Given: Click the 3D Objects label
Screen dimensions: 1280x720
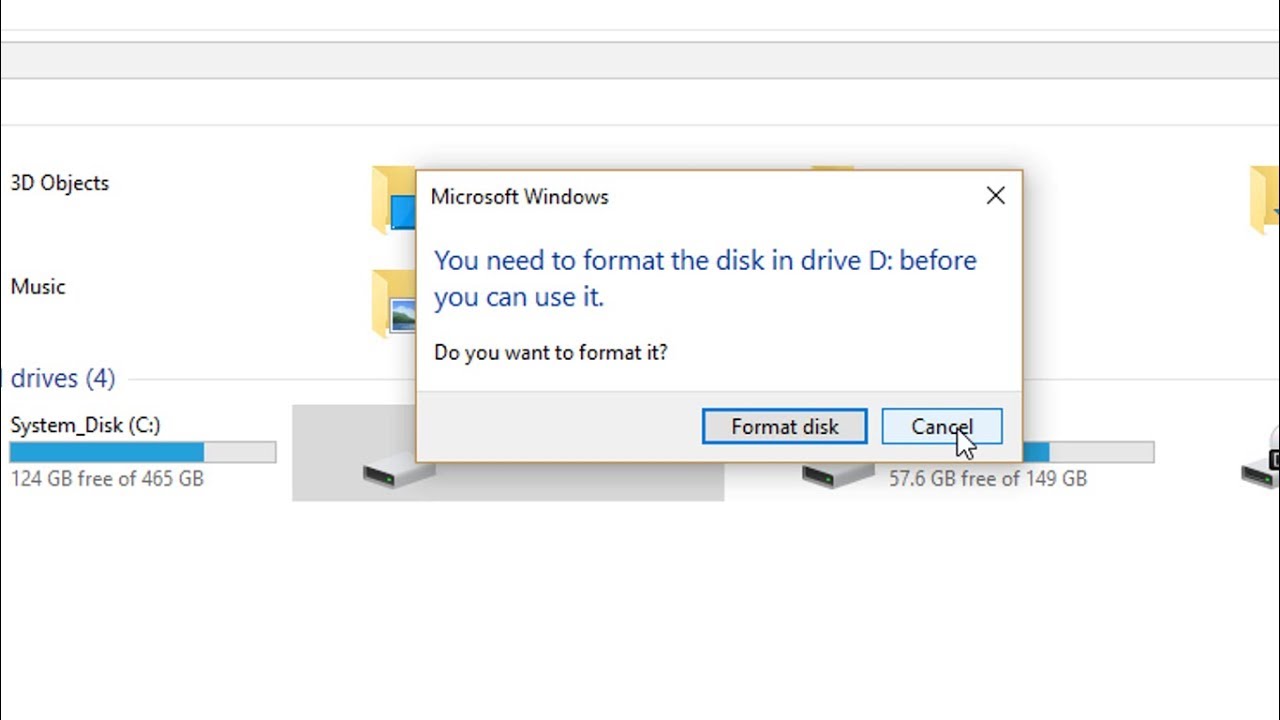Looking at the screenshot, I should [60, 183].
